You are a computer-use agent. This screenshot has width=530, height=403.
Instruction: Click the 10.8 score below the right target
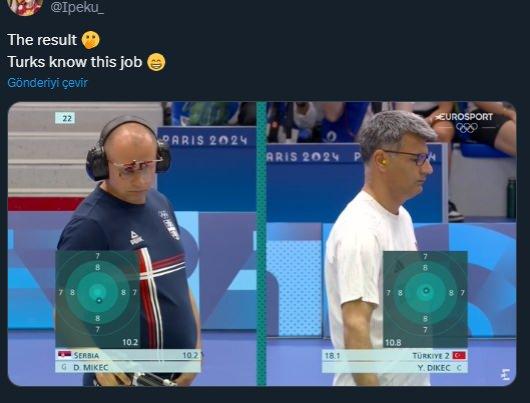pos(393,342)
